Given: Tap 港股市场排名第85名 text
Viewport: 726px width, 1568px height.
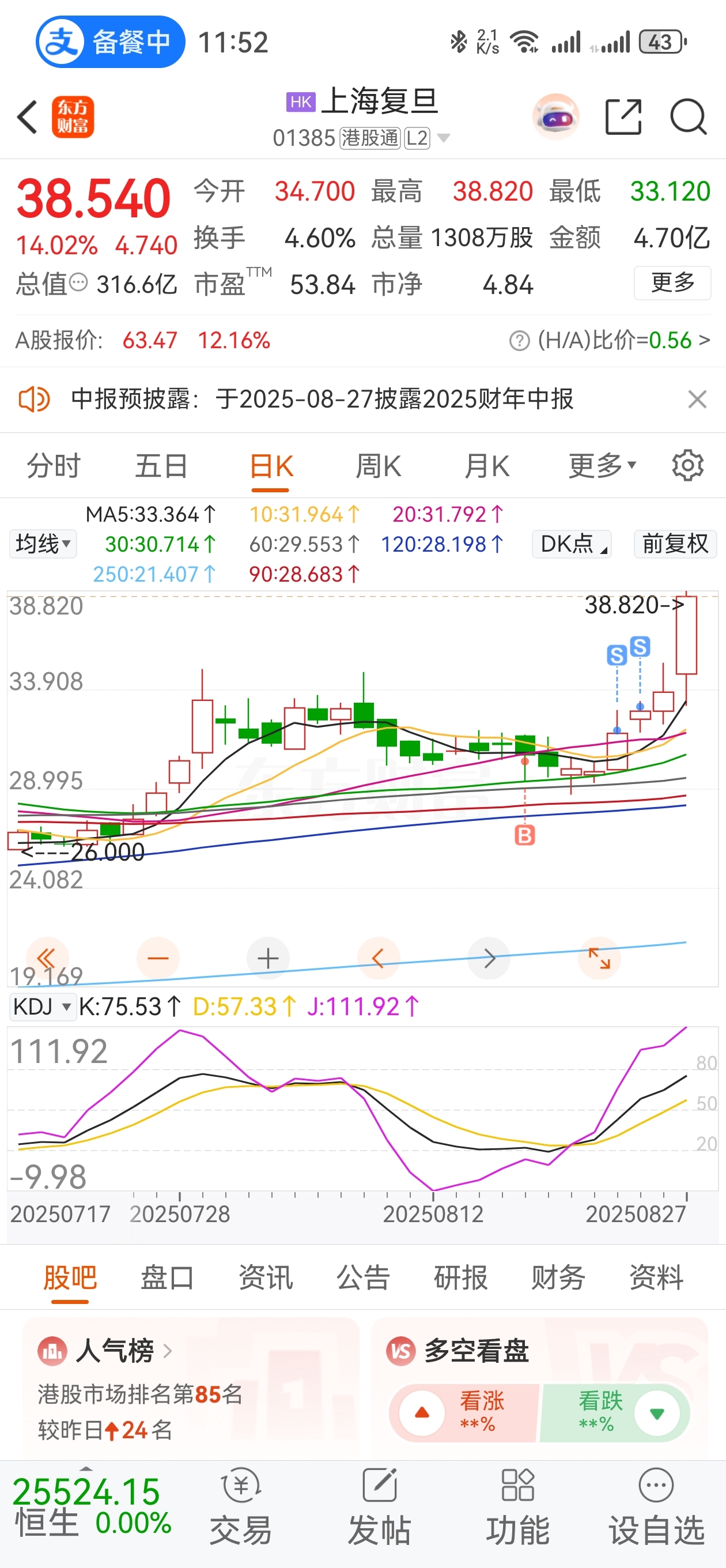Looking at the screenshot, I should point(140,1394).
